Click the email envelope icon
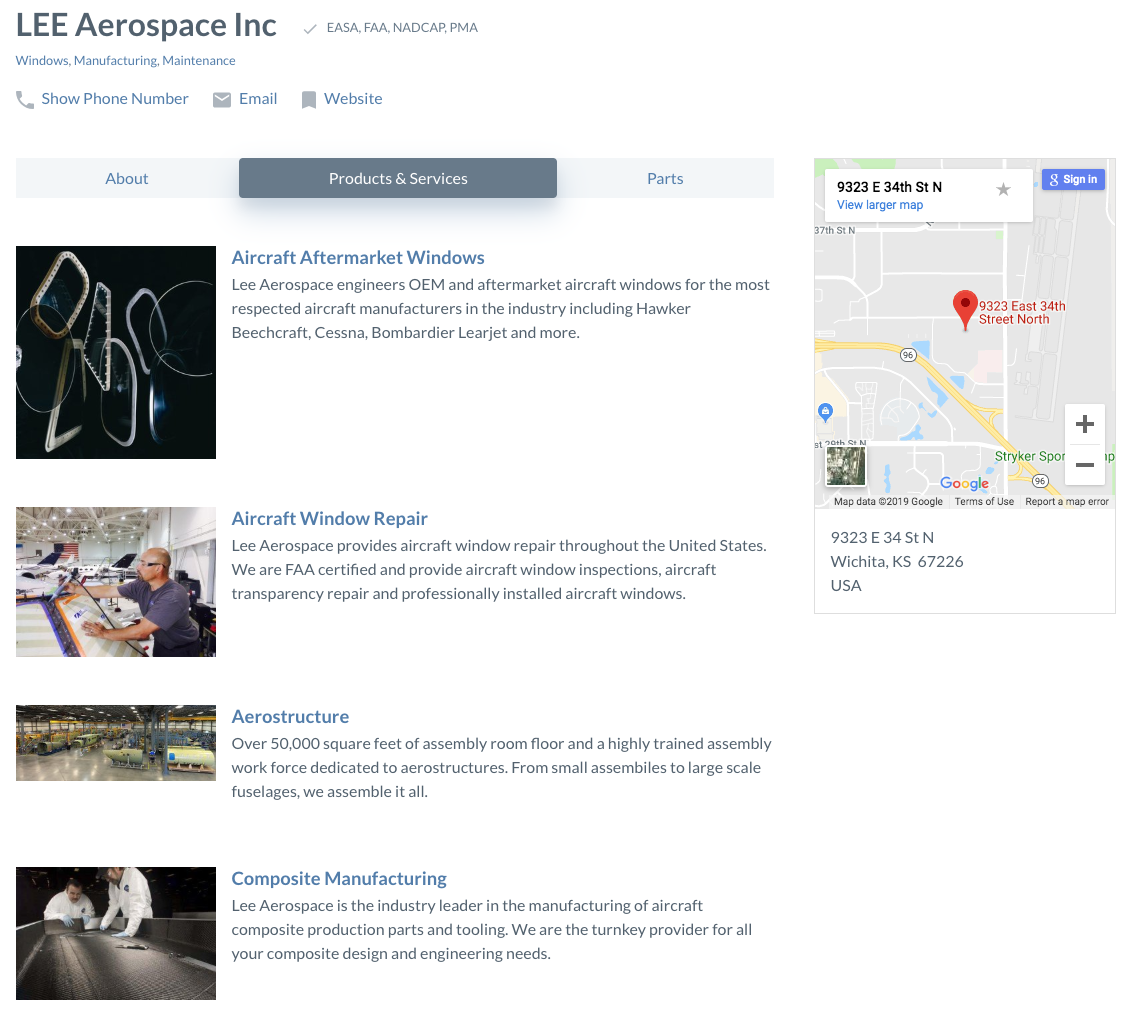Viewport: 1131px width, 1016px height. 221,100
